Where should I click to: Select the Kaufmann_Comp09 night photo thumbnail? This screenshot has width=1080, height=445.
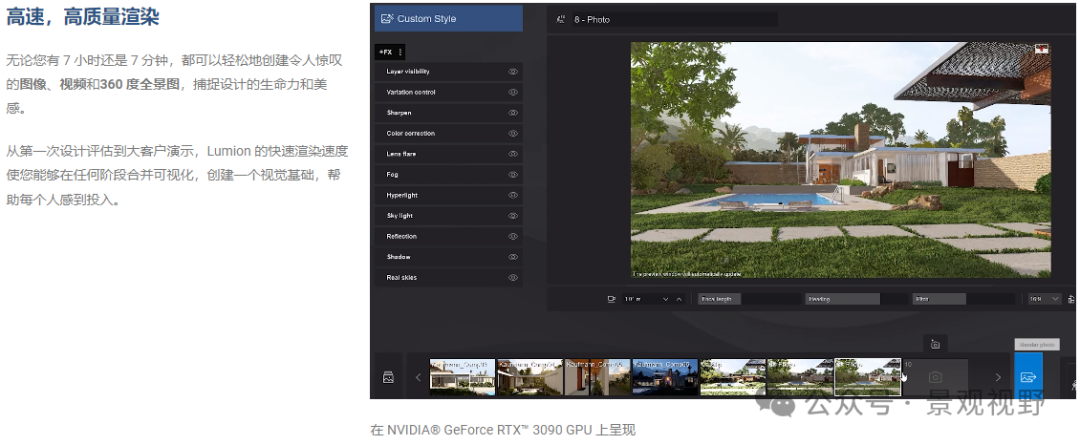point(665,377)
